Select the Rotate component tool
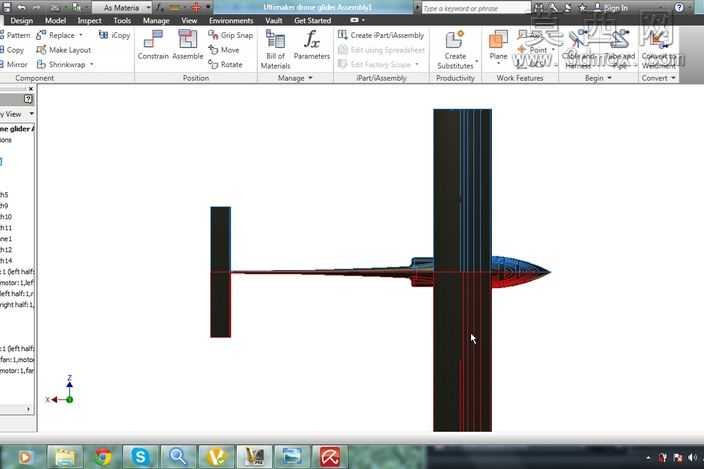704x469 pixels. [x=225, y=65]
